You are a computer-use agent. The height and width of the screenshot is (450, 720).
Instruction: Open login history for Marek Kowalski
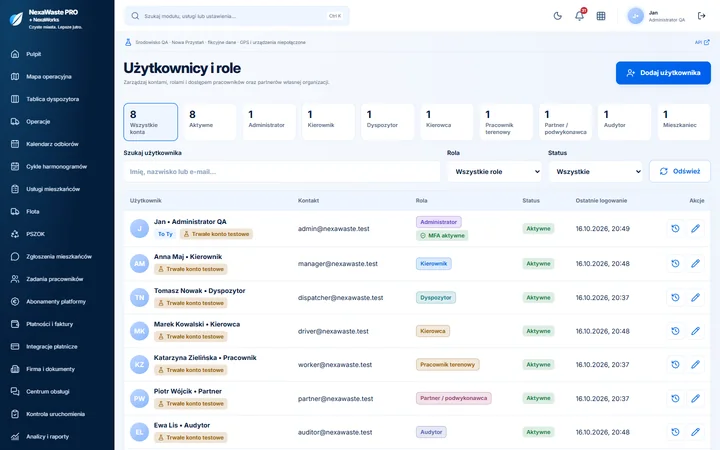click(x=675, y=331)
